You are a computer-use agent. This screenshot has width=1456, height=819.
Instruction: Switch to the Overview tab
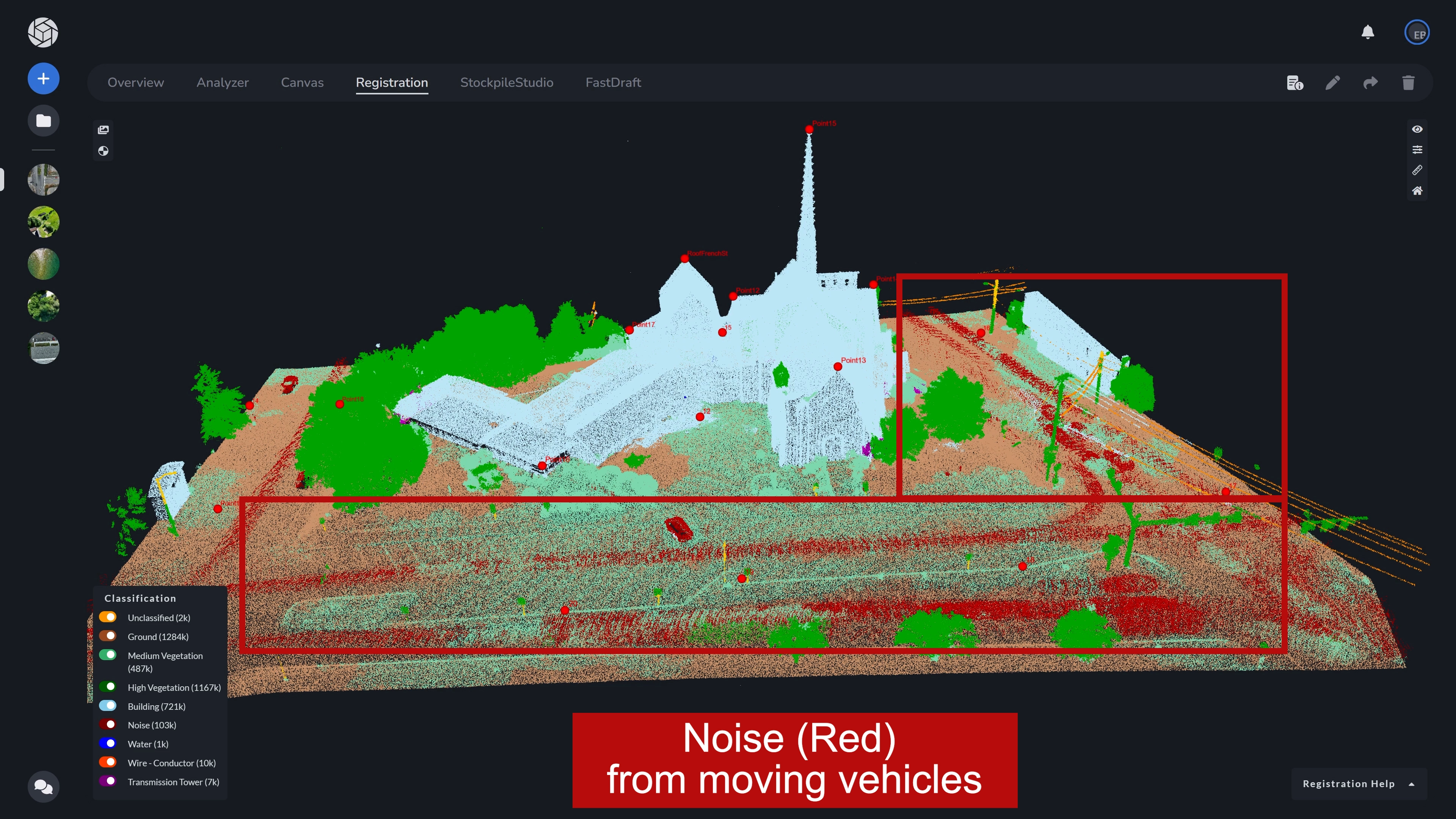click(x=136, y=83)
